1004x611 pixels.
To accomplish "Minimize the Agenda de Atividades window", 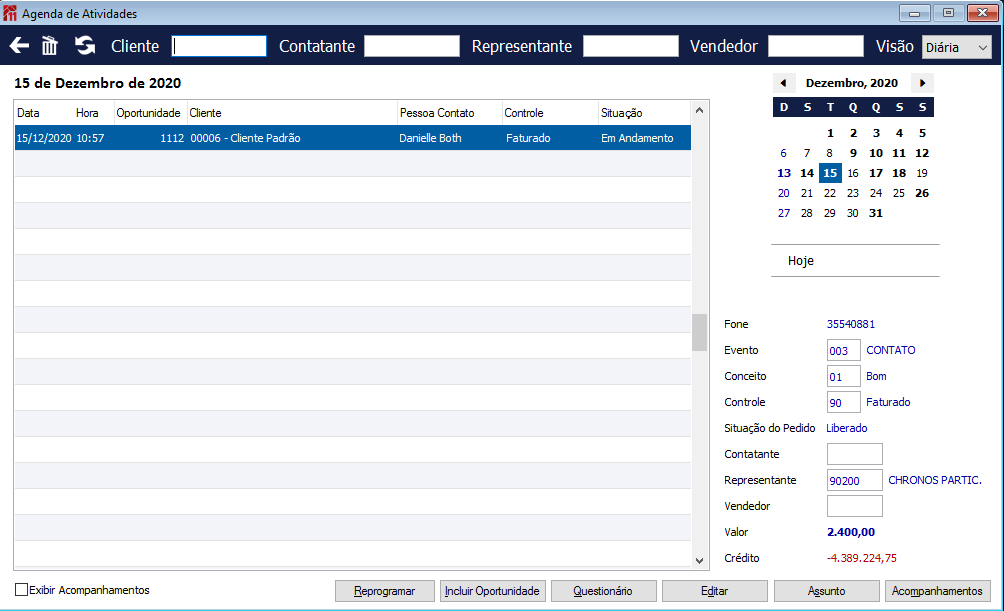I will click(915, 13).
